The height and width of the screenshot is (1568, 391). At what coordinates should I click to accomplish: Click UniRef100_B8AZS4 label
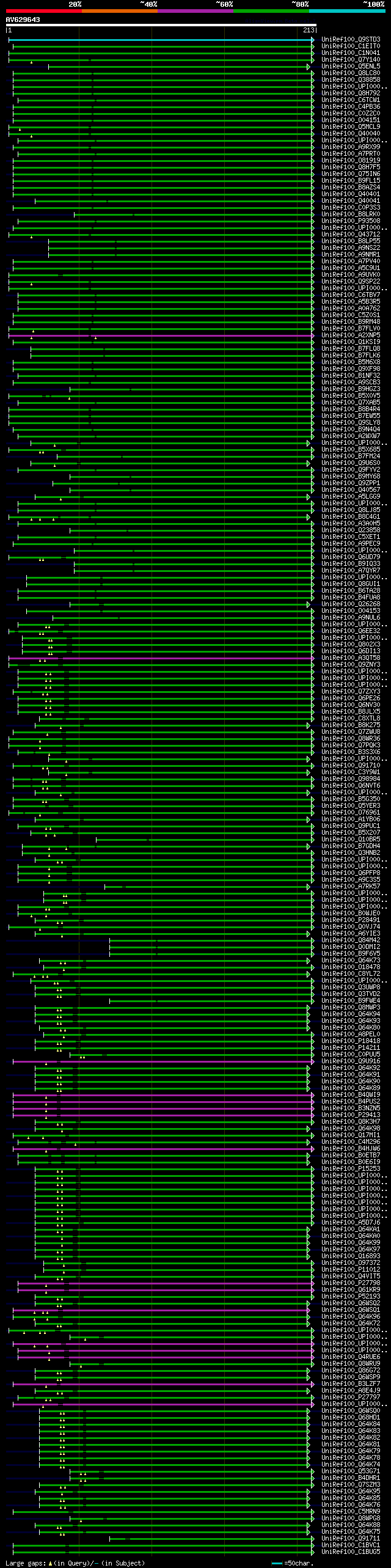point(351,188)
